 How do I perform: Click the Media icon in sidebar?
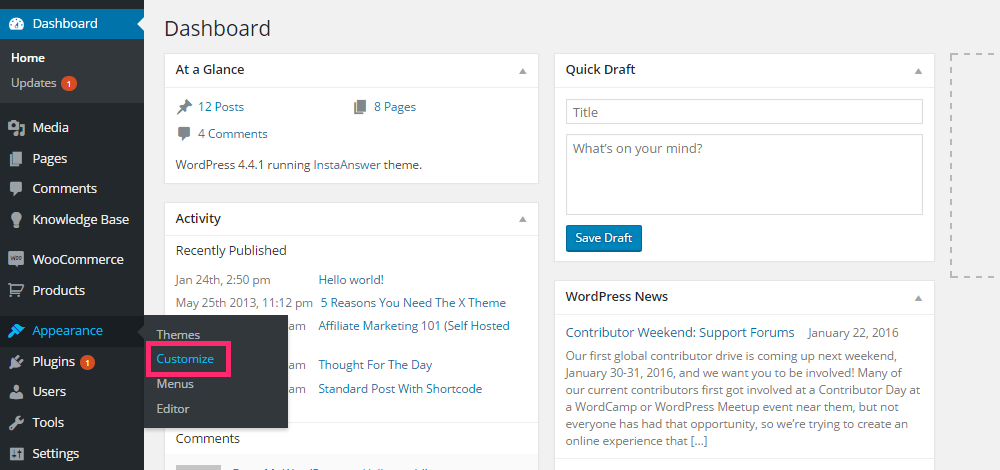click(17, 128)
